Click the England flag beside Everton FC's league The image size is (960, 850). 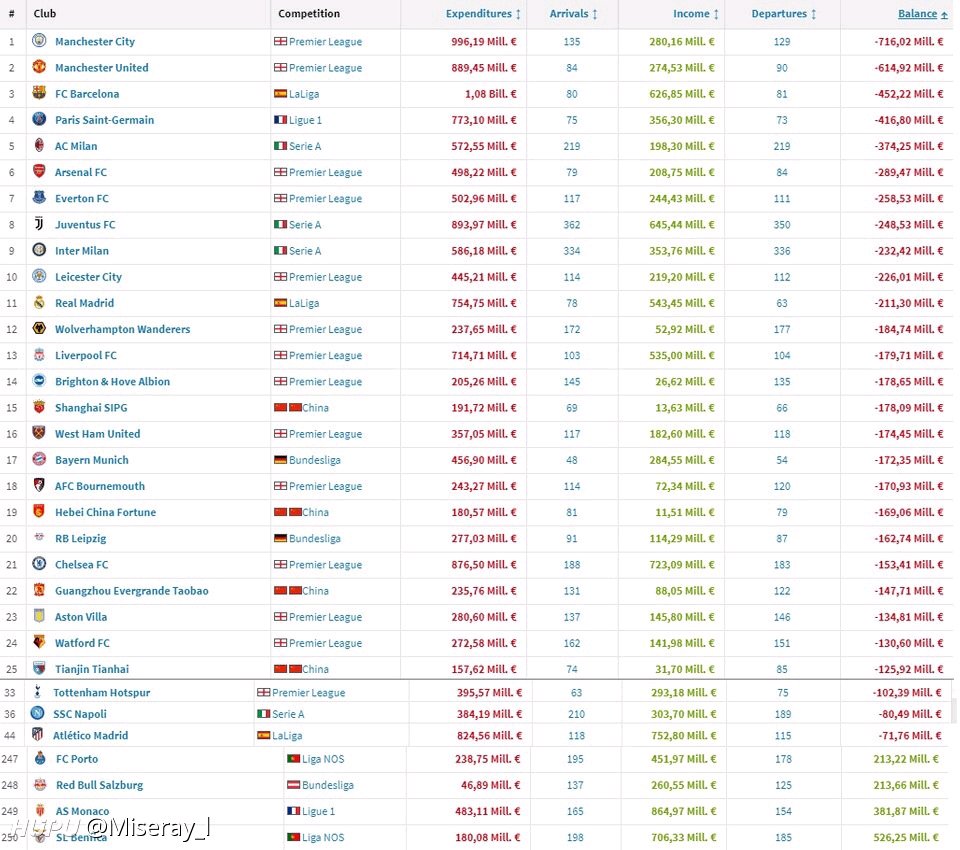(x=280, y=198)
